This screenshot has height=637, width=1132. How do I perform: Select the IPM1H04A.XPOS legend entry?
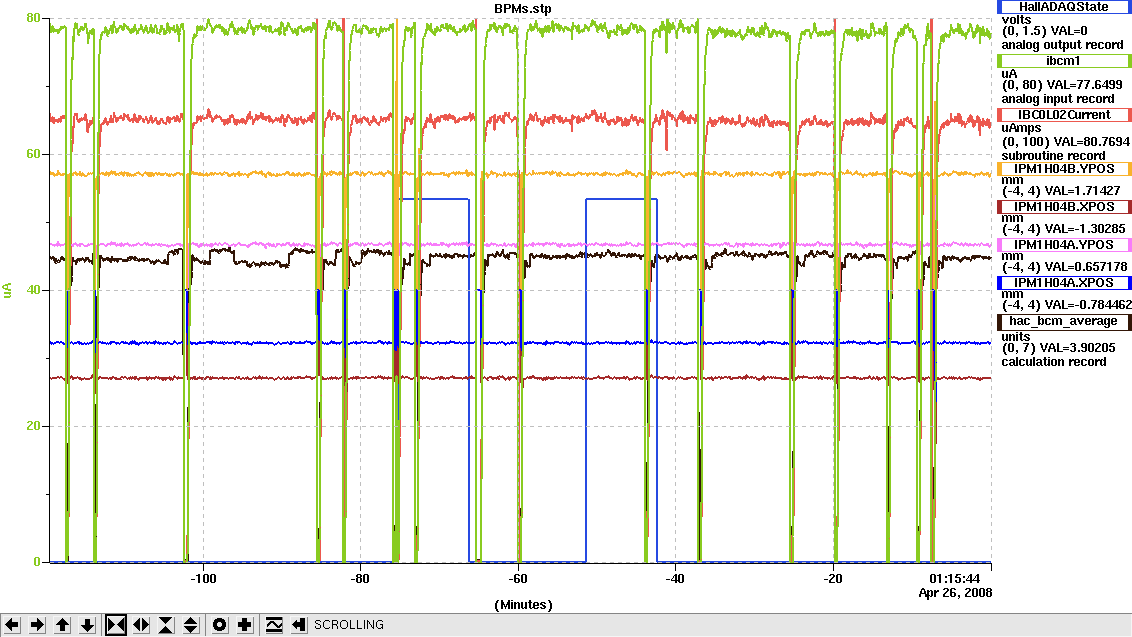pos(1064,283)
